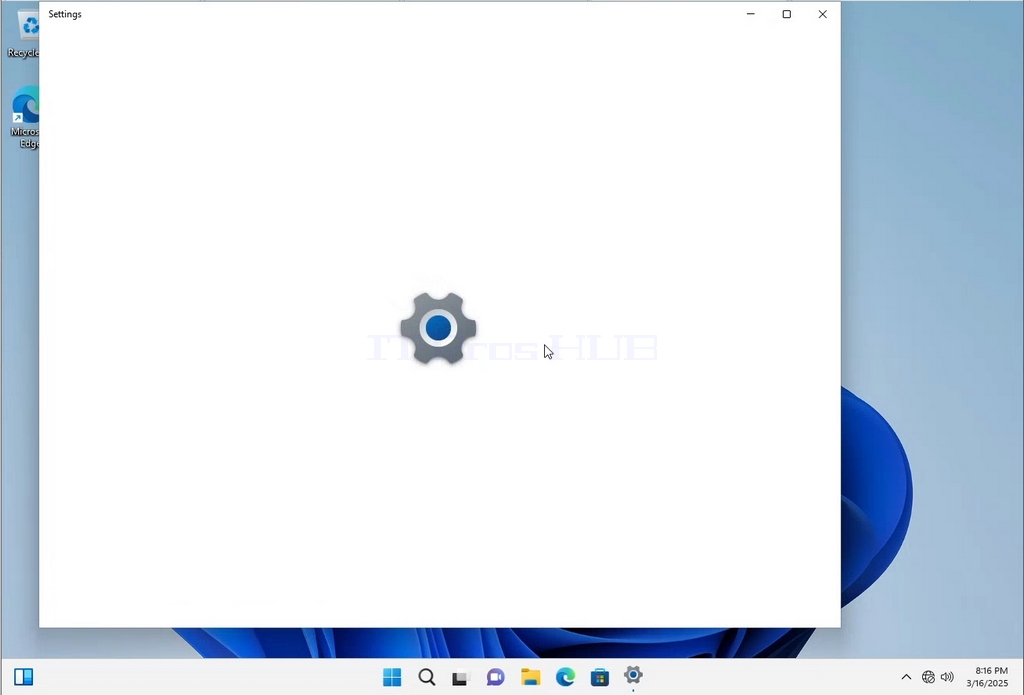Open the Windows Start menu

pyautogui.click(x=392, y=677)
